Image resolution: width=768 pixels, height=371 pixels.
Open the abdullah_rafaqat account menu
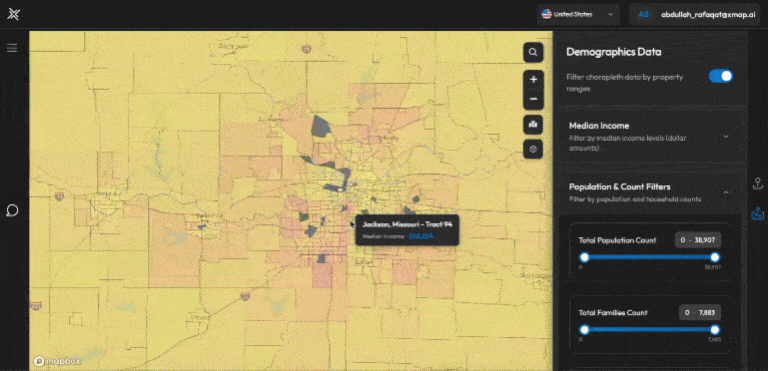coord(695,15)
